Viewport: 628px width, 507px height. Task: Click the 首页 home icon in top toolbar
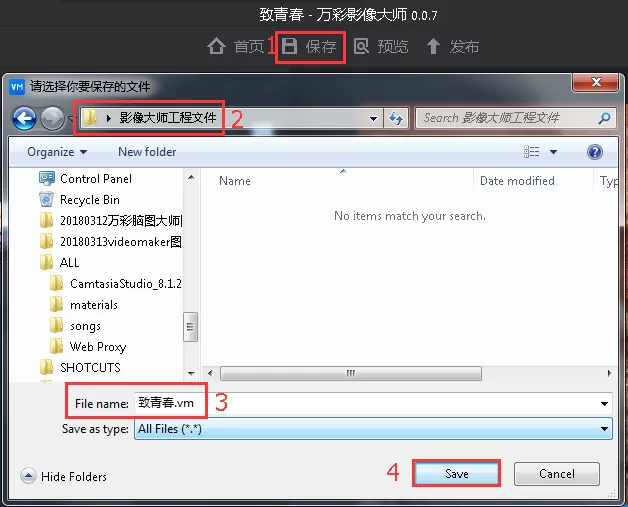216,46
